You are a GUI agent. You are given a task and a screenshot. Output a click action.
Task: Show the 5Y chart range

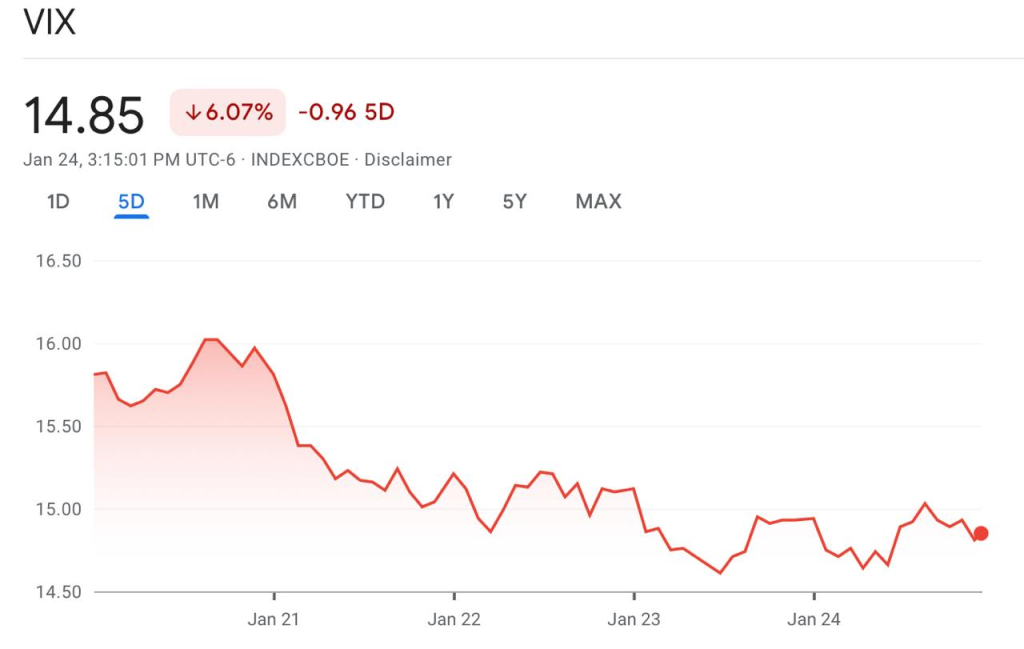coord(514,201)
